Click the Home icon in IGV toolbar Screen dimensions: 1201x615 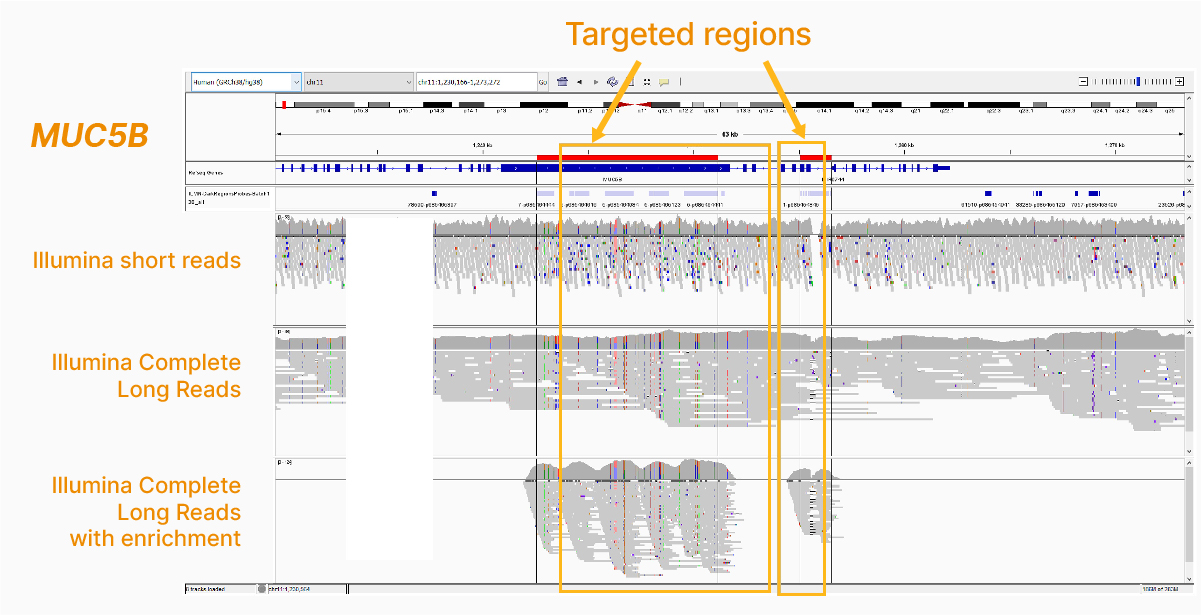[x=562, y=82]
